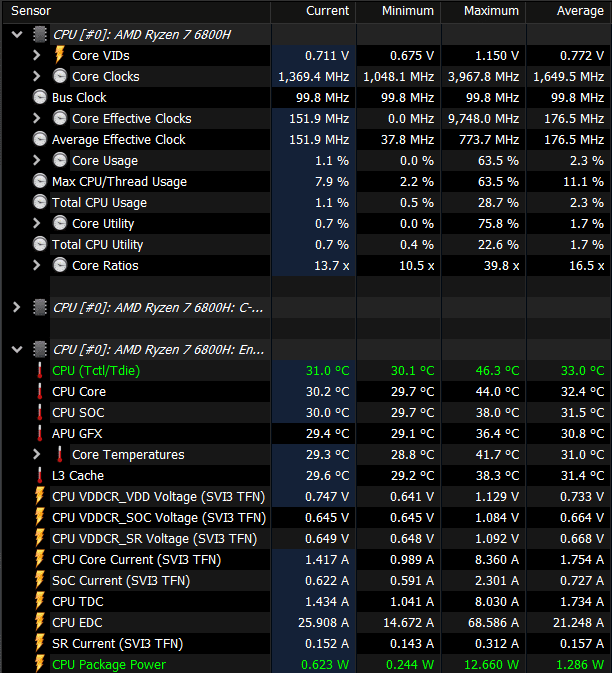
Task: Expand the Core Temperatures row
Action: pos(37,455)
